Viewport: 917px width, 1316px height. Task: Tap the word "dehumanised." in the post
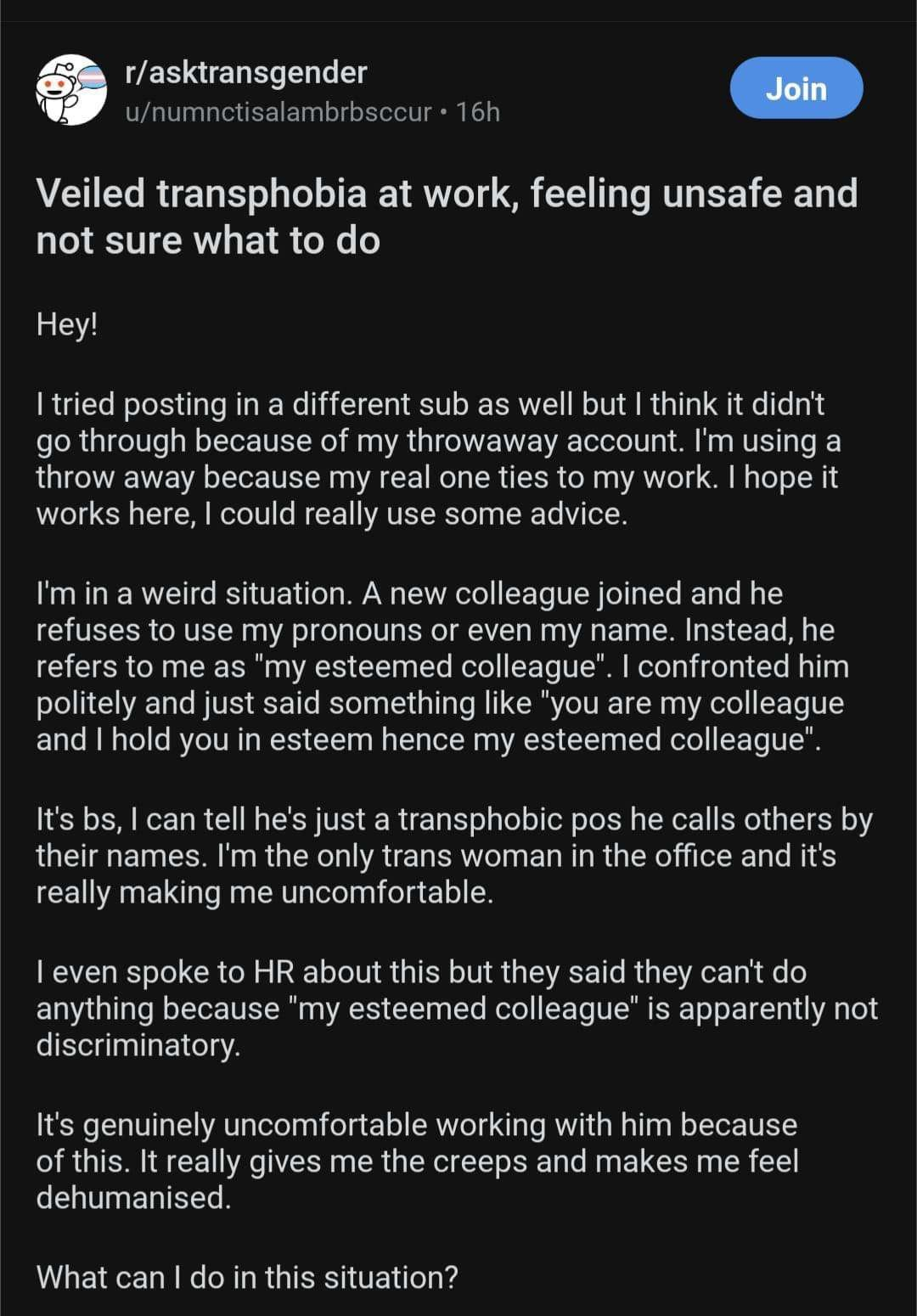(x=133, y=1197)
